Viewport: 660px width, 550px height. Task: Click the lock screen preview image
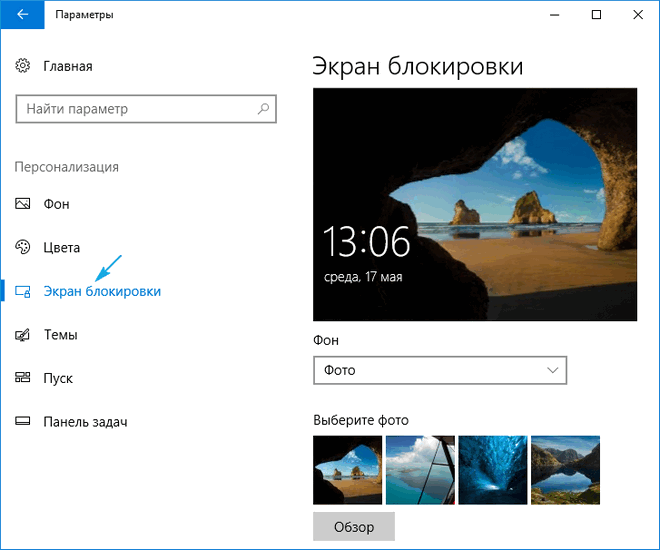475,204
